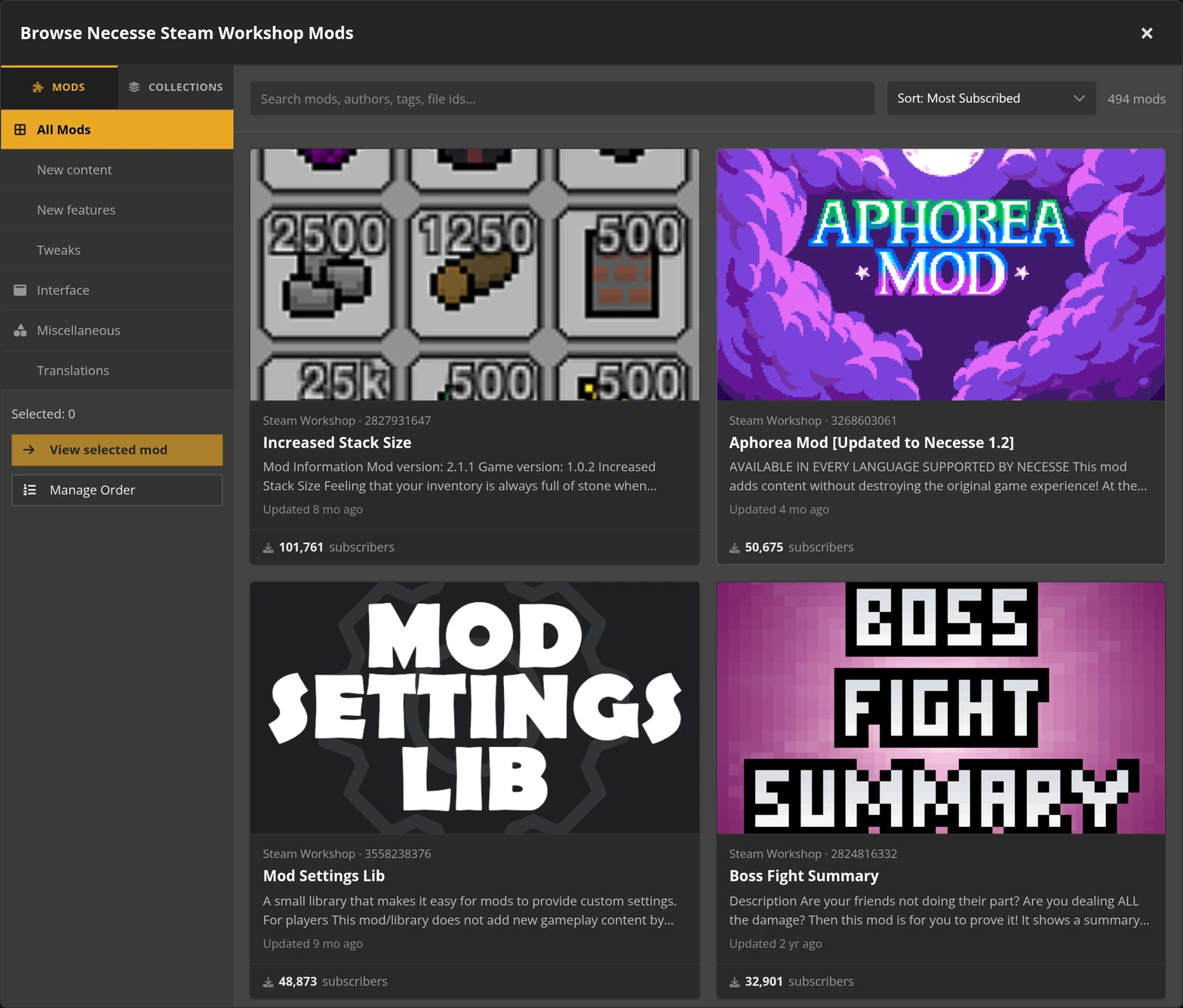Click the Aphorea Mod description text
Viewport: 1183px width, 1008px height.
938,476
